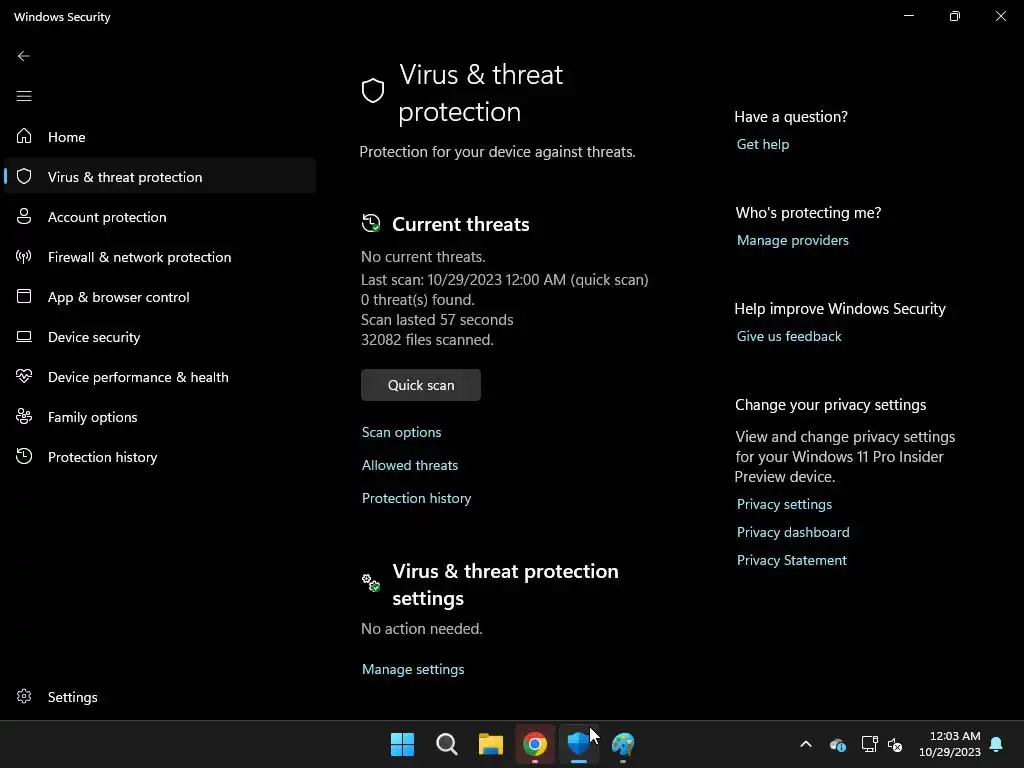The image size is (1024, 768).
Task: Click the Current threats scan icon
Action: click(x=371, y=223)
